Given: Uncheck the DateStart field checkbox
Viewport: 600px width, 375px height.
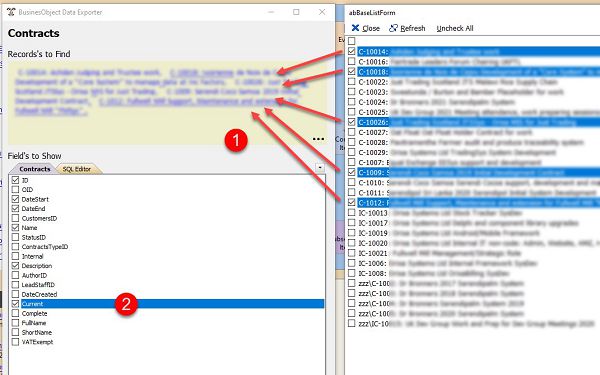Looking at the screenshot, I should (15, 199).
